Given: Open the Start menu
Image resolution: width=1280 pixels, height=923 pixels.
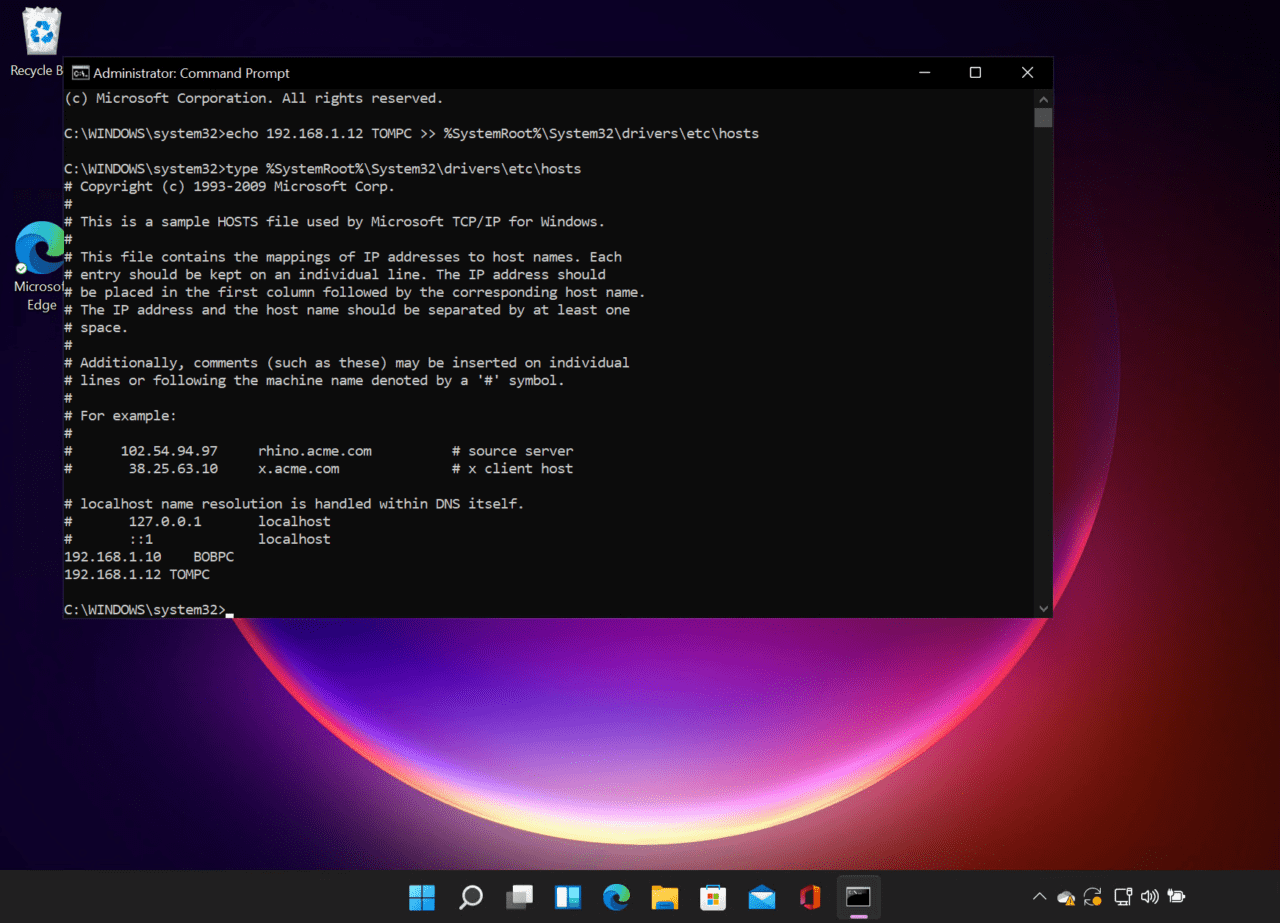Looking at the screenshot, I should [421, 897].
